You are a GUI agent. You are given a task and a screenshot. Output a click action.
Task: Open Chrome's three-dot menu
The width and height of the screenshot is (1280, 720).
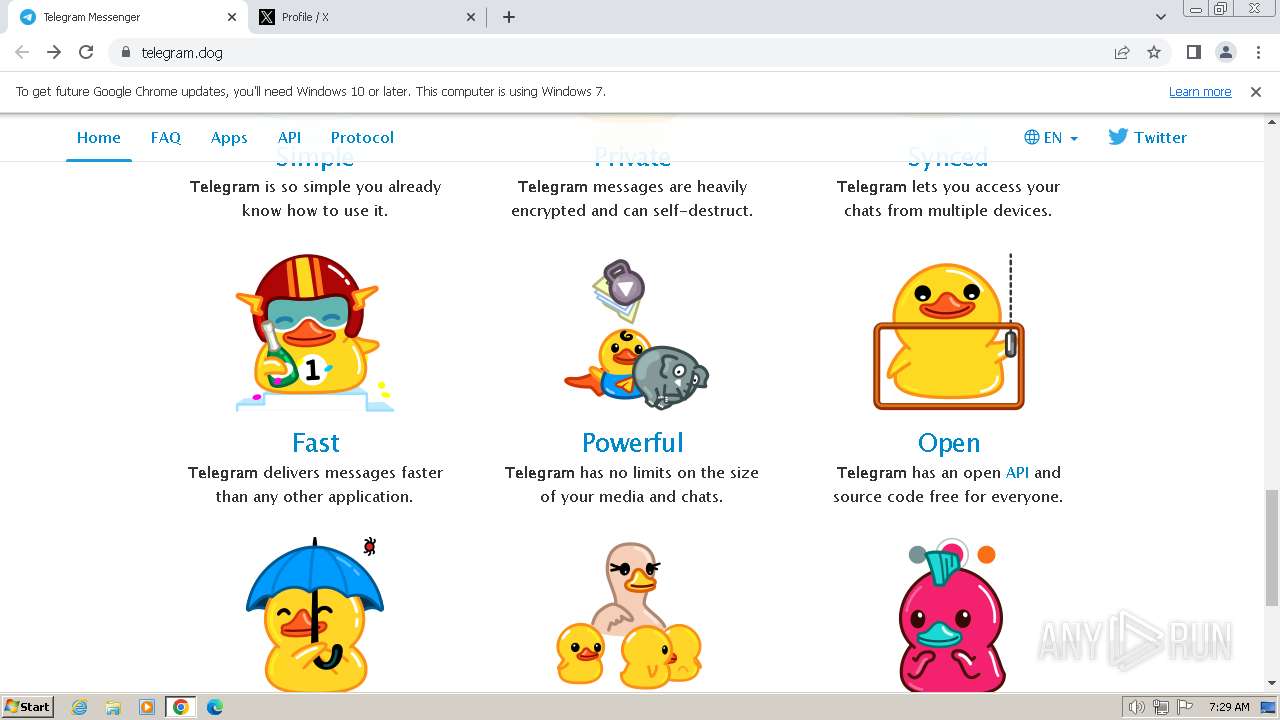click(1258, 52)
